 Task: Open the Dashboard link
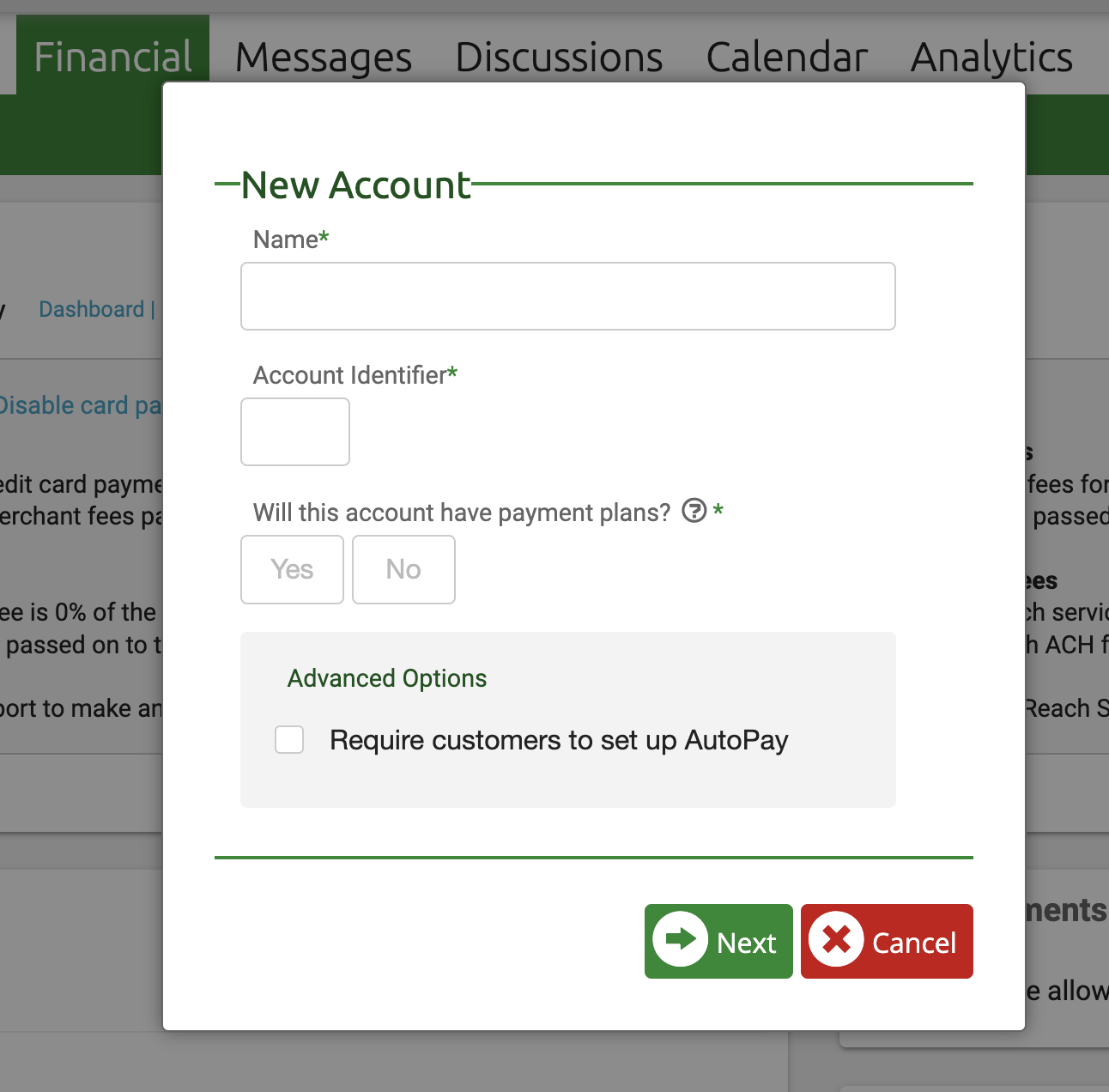(92, 309)
